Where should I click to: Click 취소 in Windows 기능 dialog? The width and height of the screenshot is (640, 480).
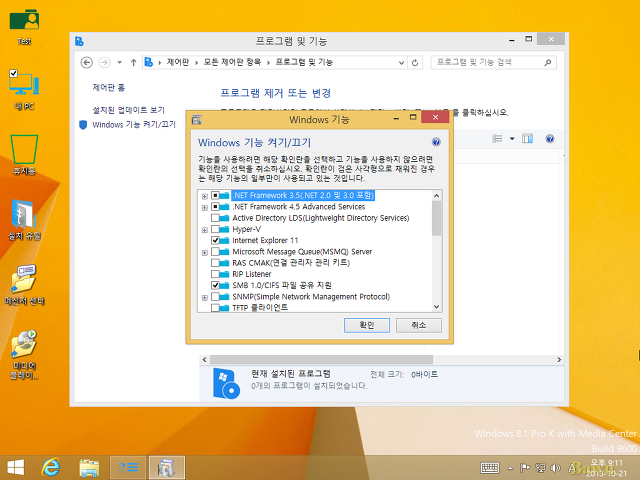click(418, 325)
